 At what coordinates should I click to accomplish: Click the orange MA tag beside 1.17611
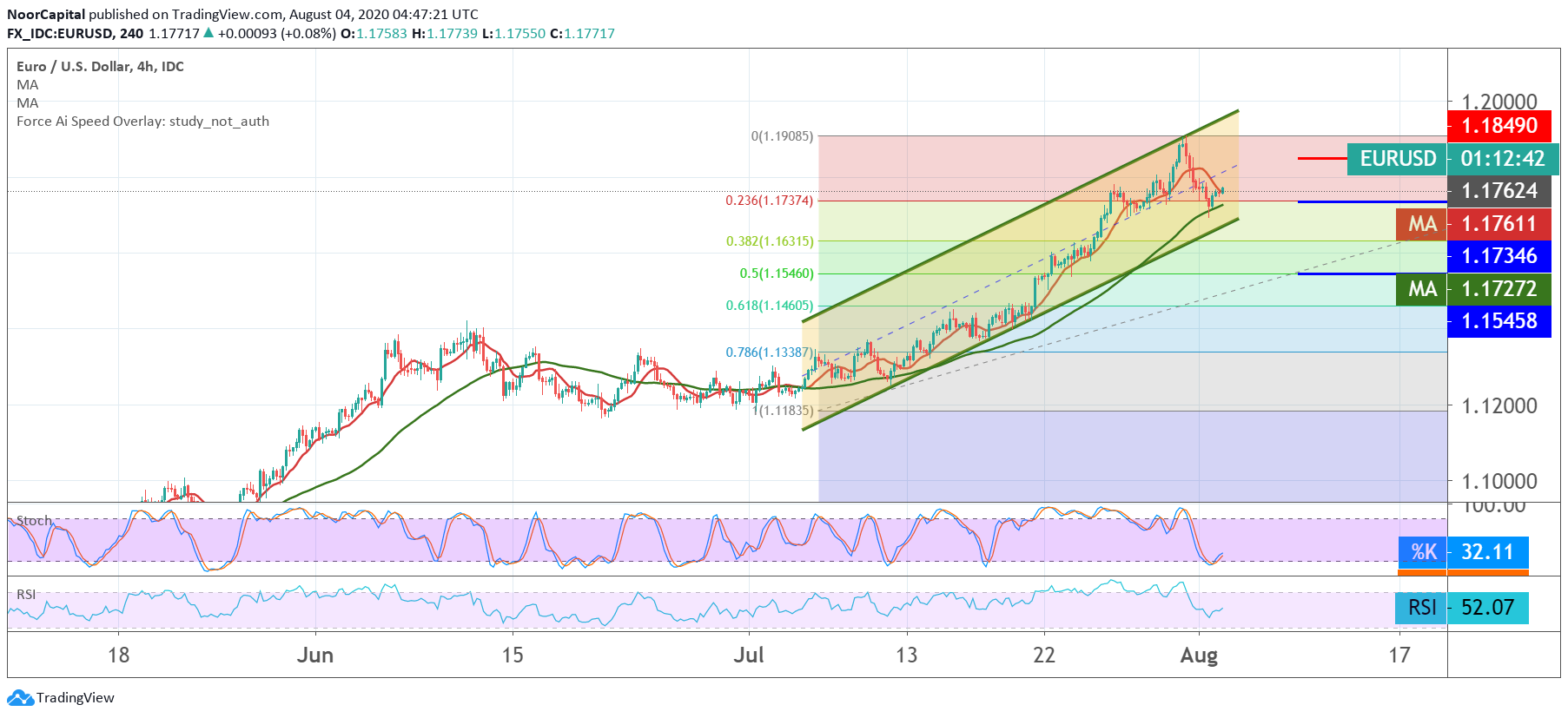tap(1422, 224)
